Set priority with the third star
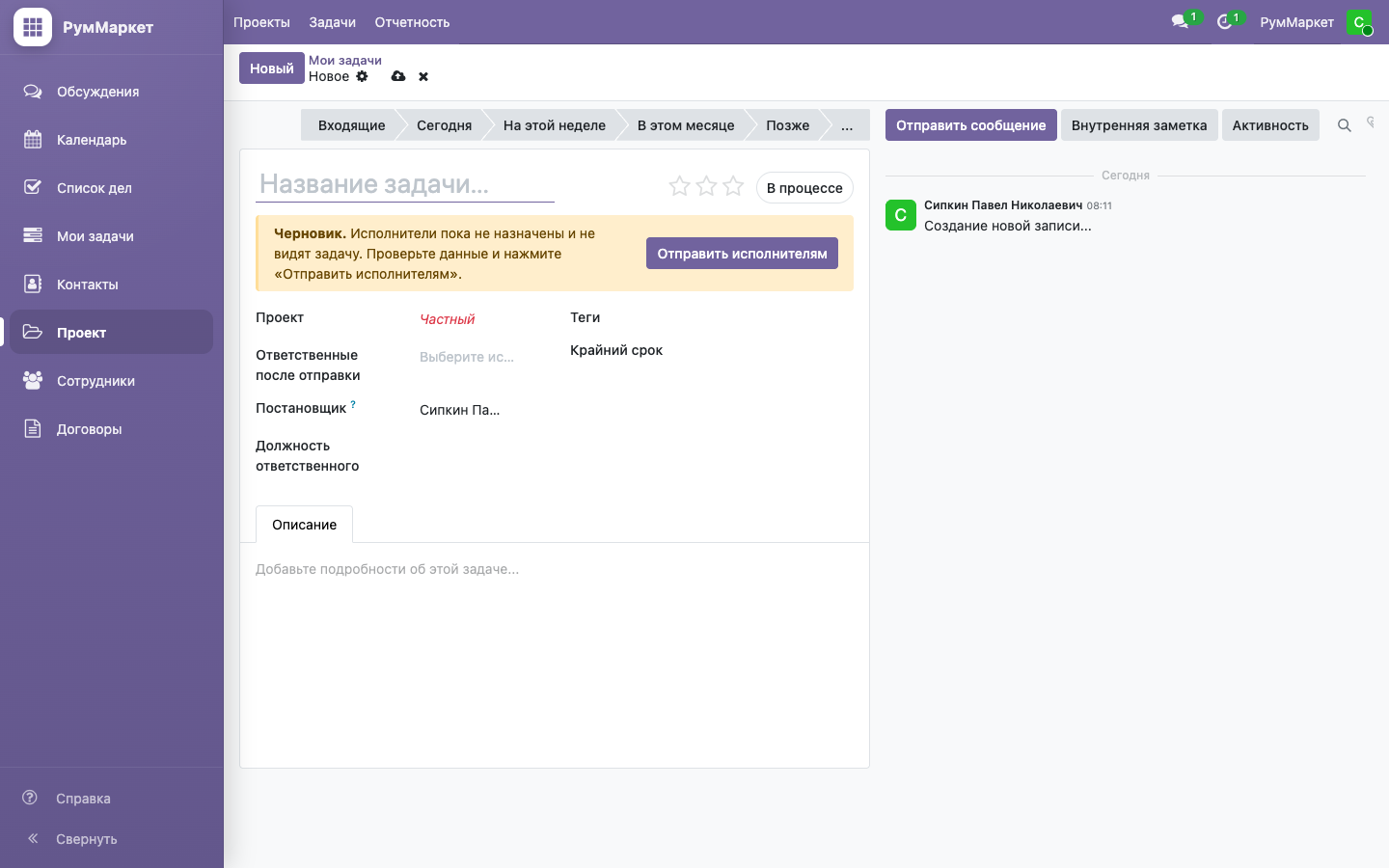The height and width of the screenshot is (868, 1389). point(734,186)
